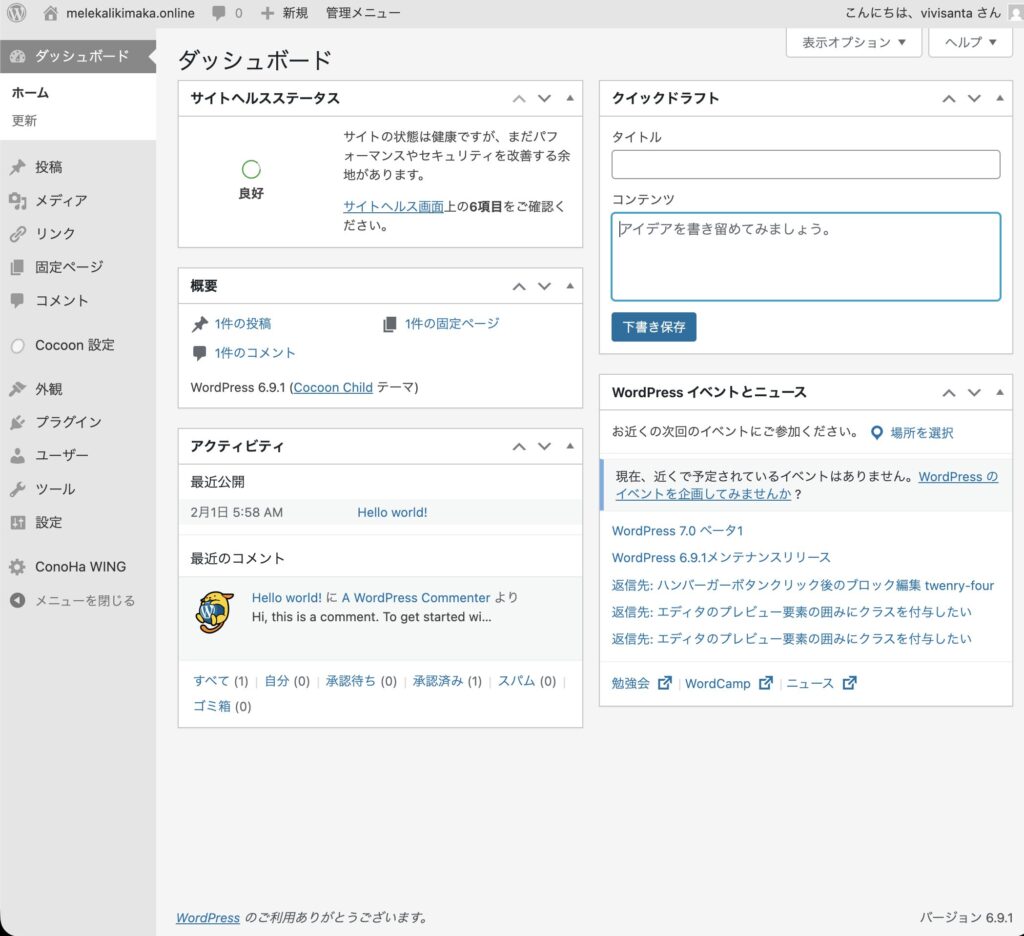Click the Wapuu commenter avatar thumbnail
The height and width of the screenshot is (936, 1024).
(215, 611)
